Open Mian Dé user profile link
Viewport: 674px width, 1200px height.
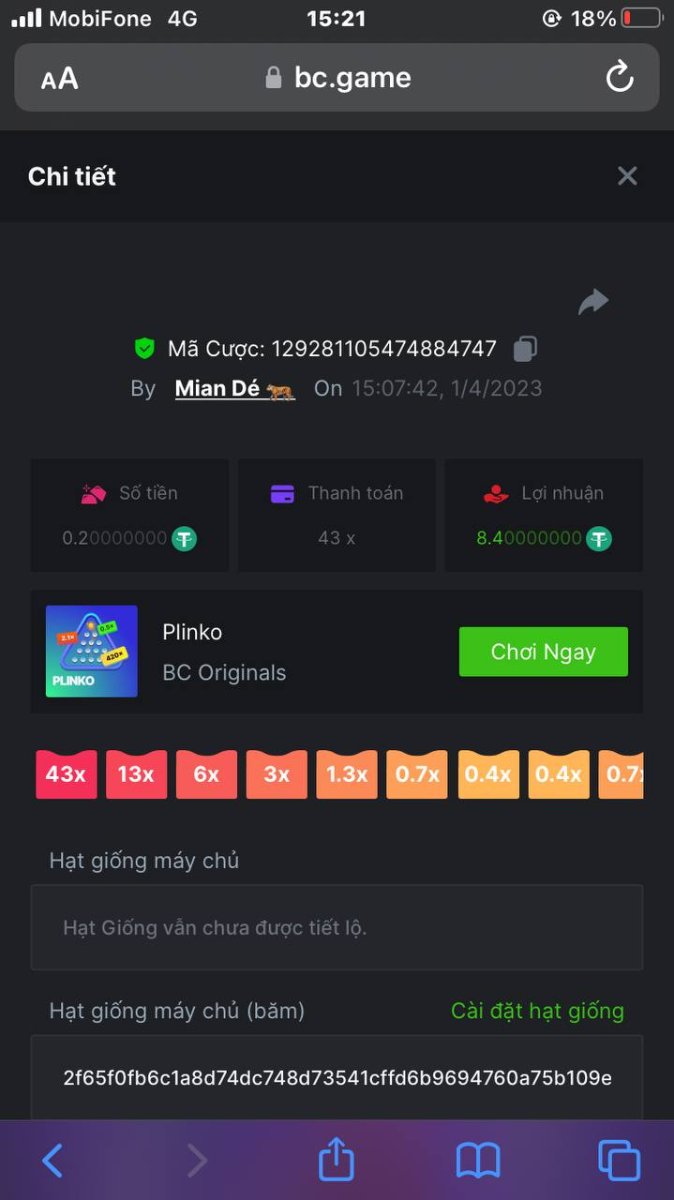click(235, 388)
